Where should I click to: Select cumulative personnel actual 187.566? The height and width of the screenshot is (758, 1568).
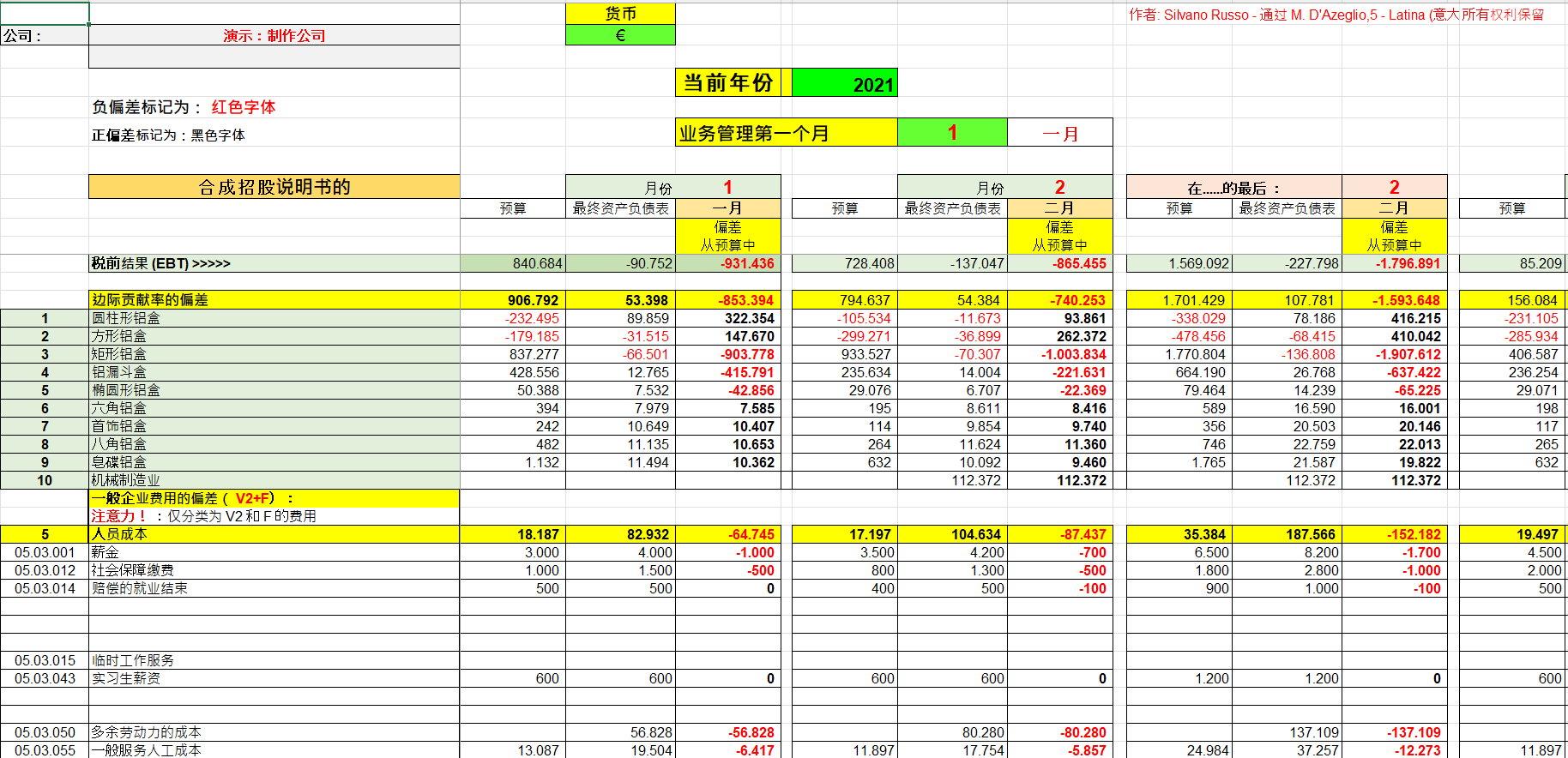(x=1287, y=533)
